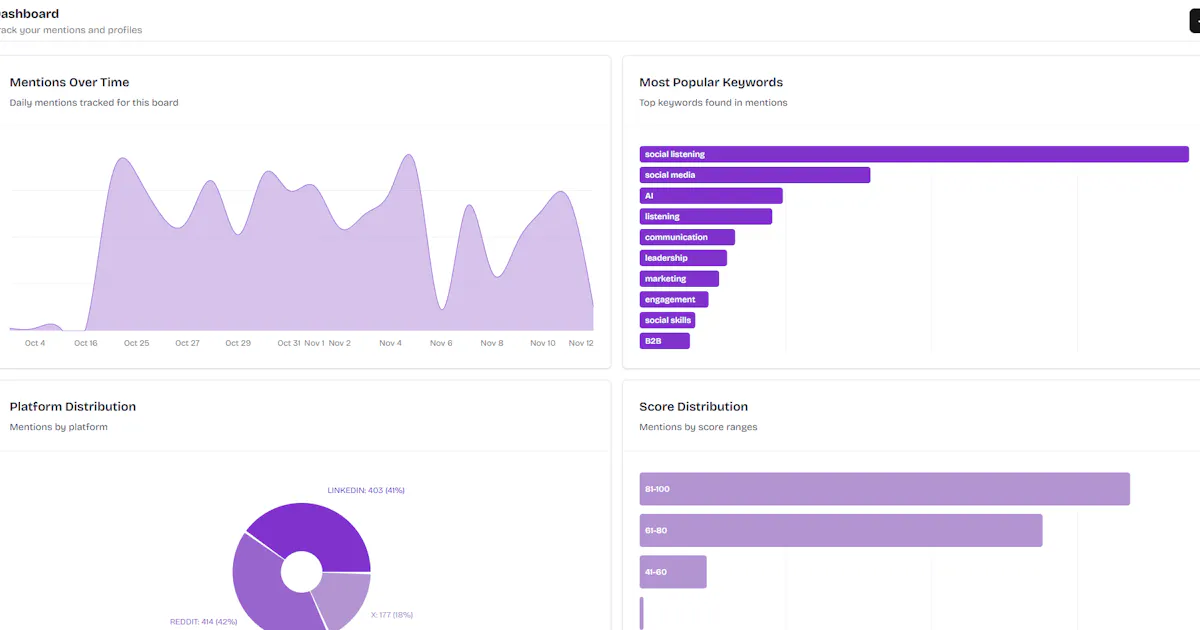This screenshot has height=630, width=1200.
Task: Click the "Platform Distribution" heading
Action: coord(72,406)
